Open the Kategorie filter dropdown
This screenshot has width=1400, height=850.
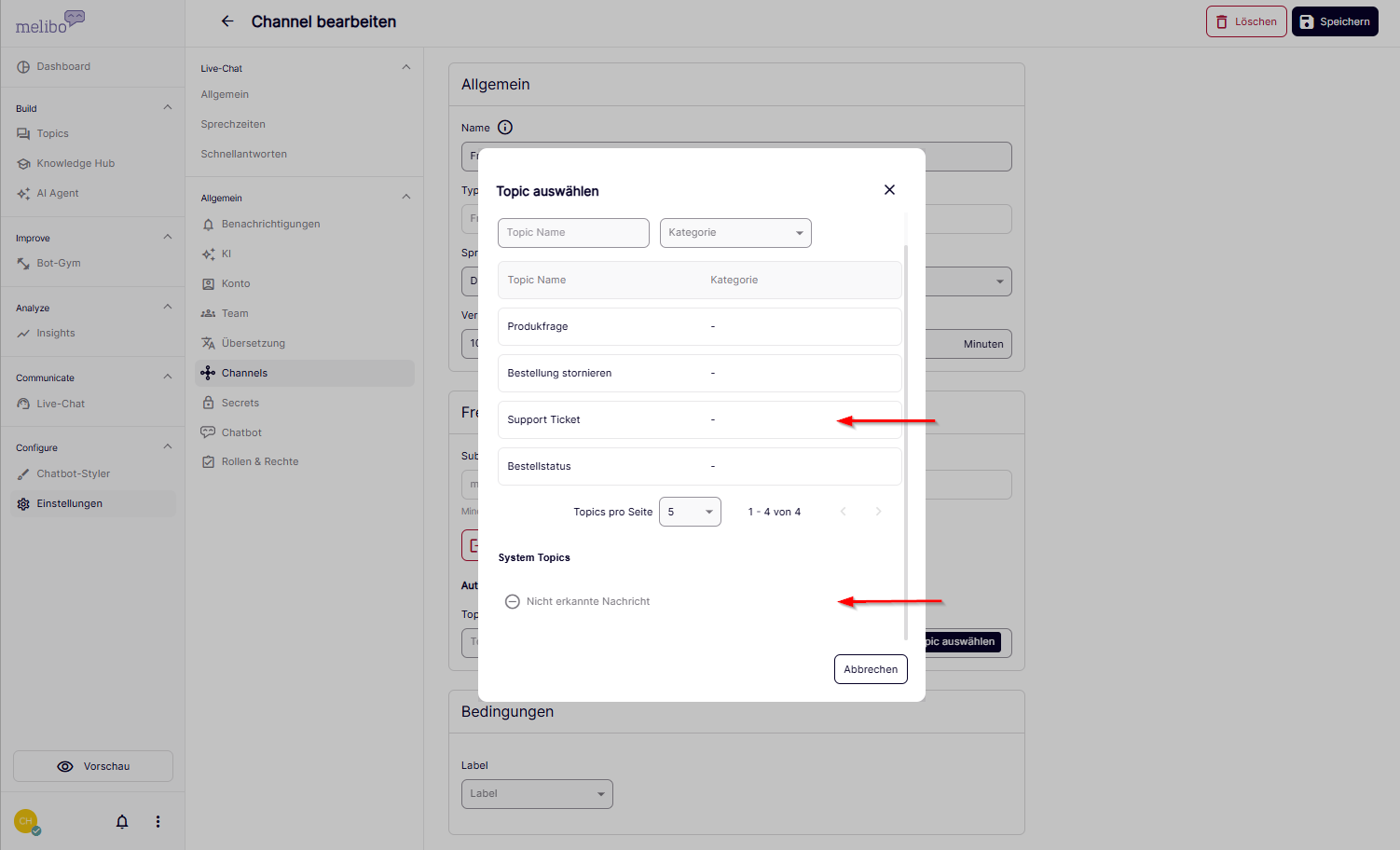[734, 233]
